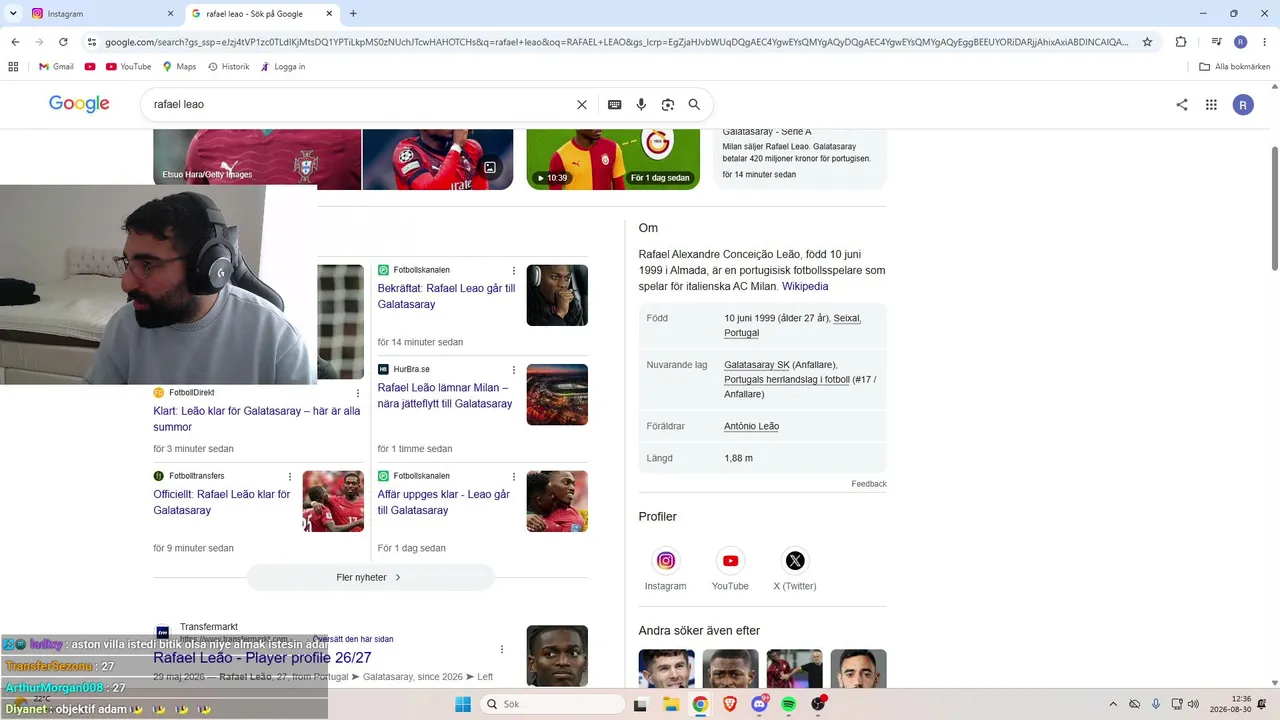Show hidden system tray icons
The width and height of the screenshot is (1280, 720).
(x=1113, y=704)
